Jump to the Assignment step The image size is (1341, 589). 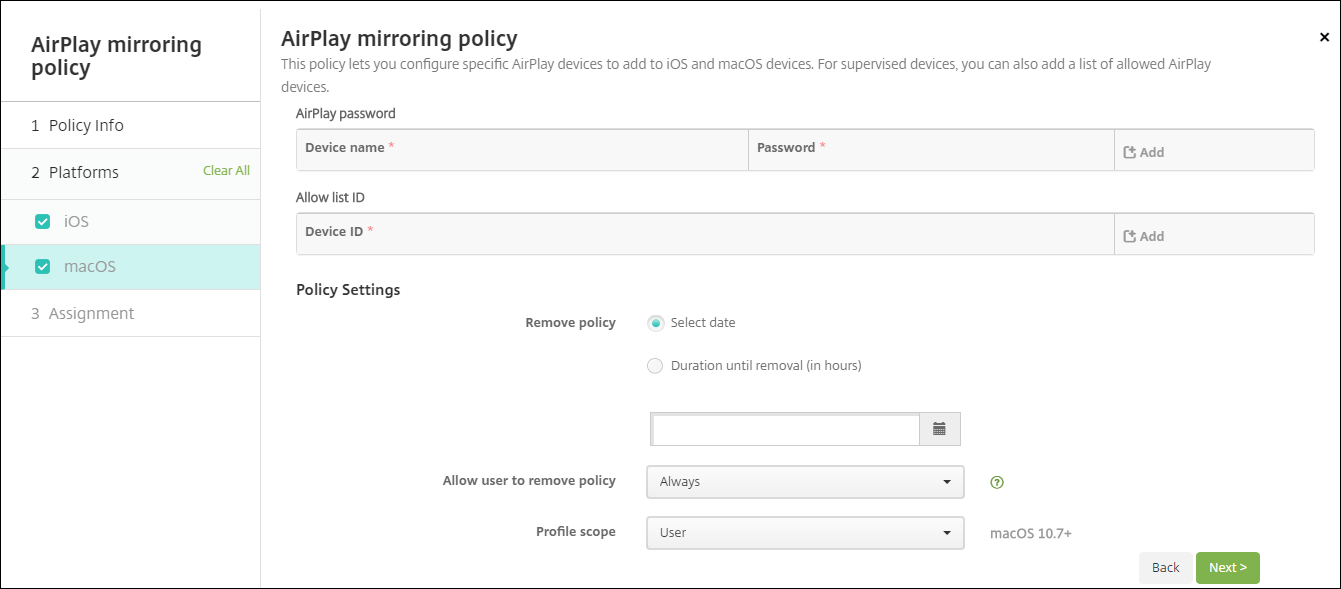point(91,314)
